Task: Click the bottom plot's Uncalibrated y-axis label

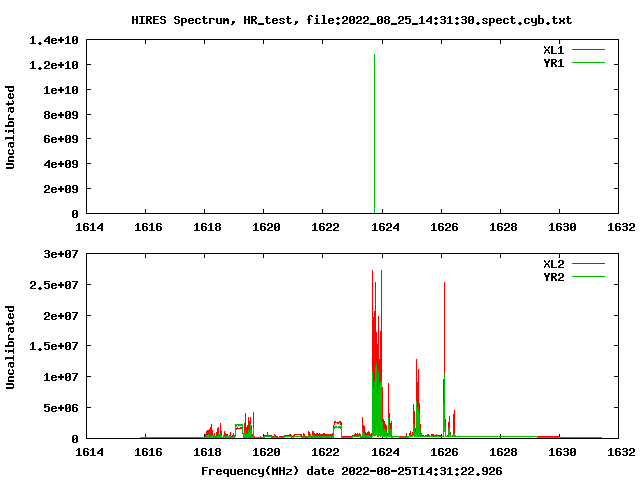Action: point(10,347)
